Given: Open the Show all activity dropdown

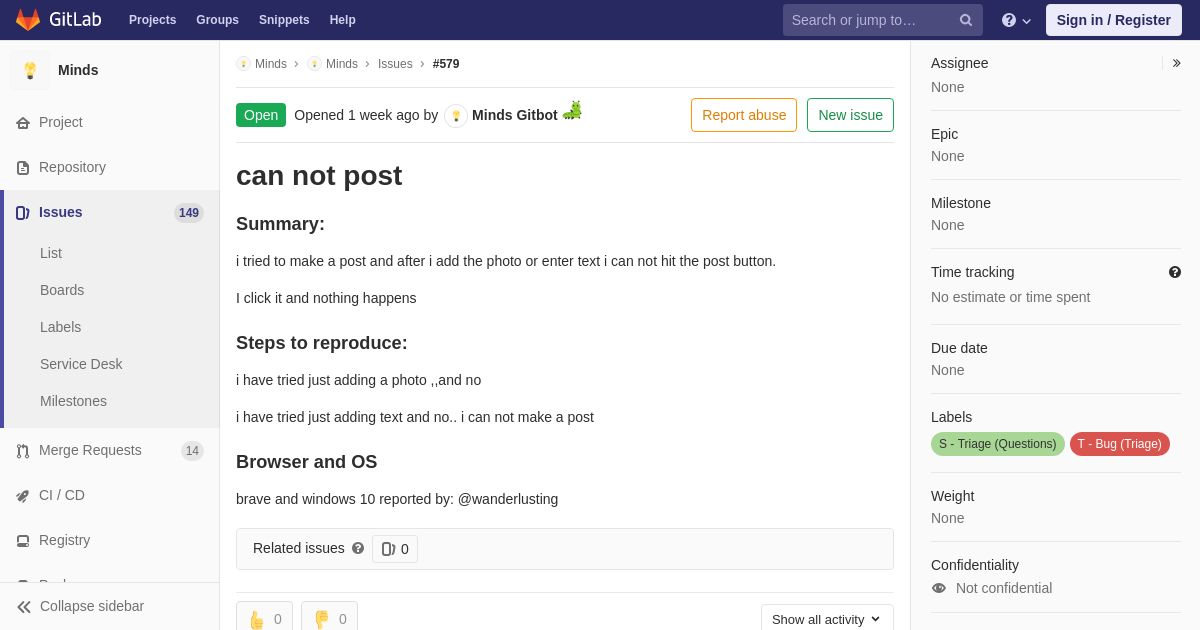Looking at the screenshot, I should [x=827, y=619].
